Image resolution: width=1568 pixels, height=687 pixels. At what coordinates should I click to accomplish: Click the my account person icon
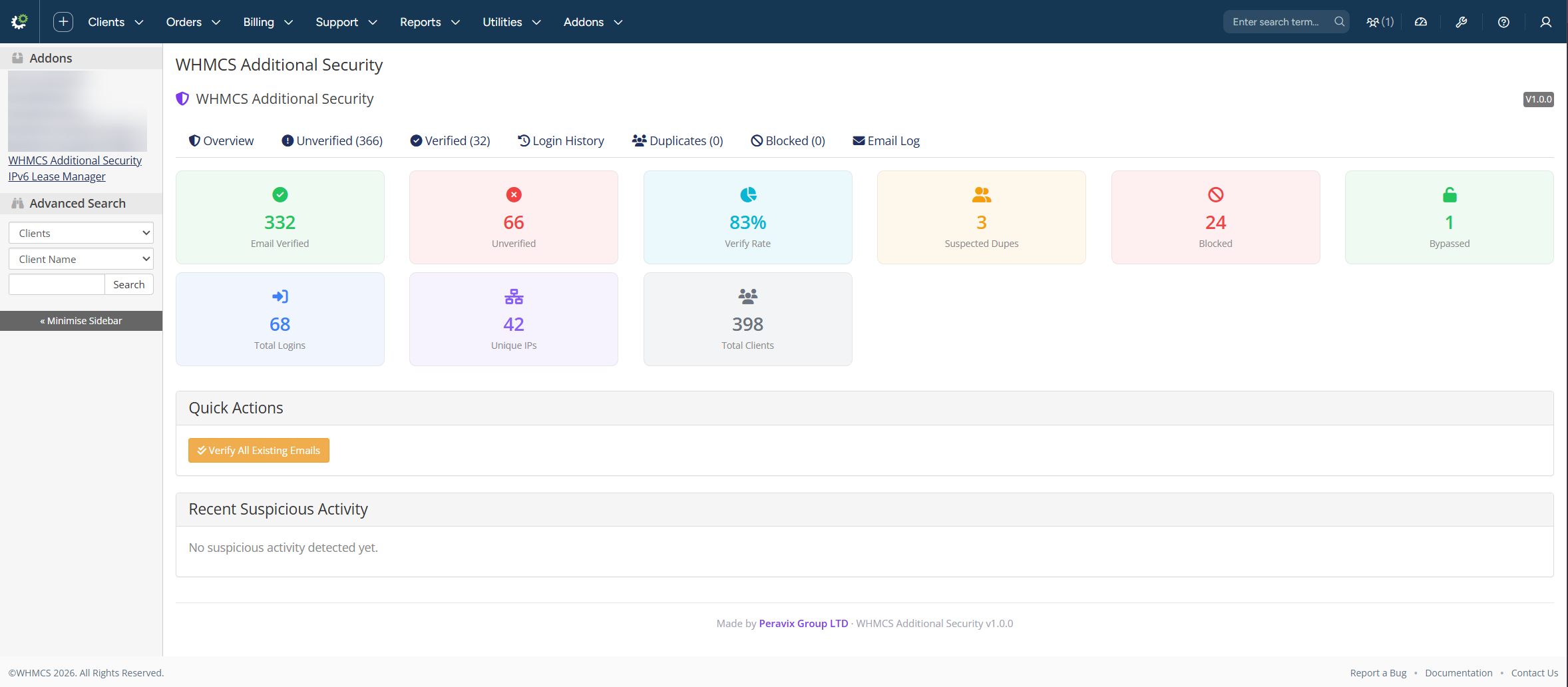pyautogui.click(x=1545, y=22)
